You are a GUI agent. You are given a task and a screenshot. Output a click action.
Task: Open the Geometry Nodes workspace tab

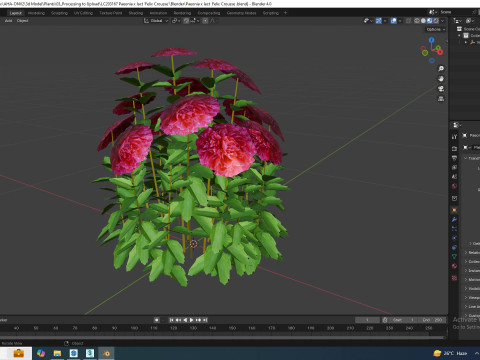pyautogui.click(x=242, y=13)
